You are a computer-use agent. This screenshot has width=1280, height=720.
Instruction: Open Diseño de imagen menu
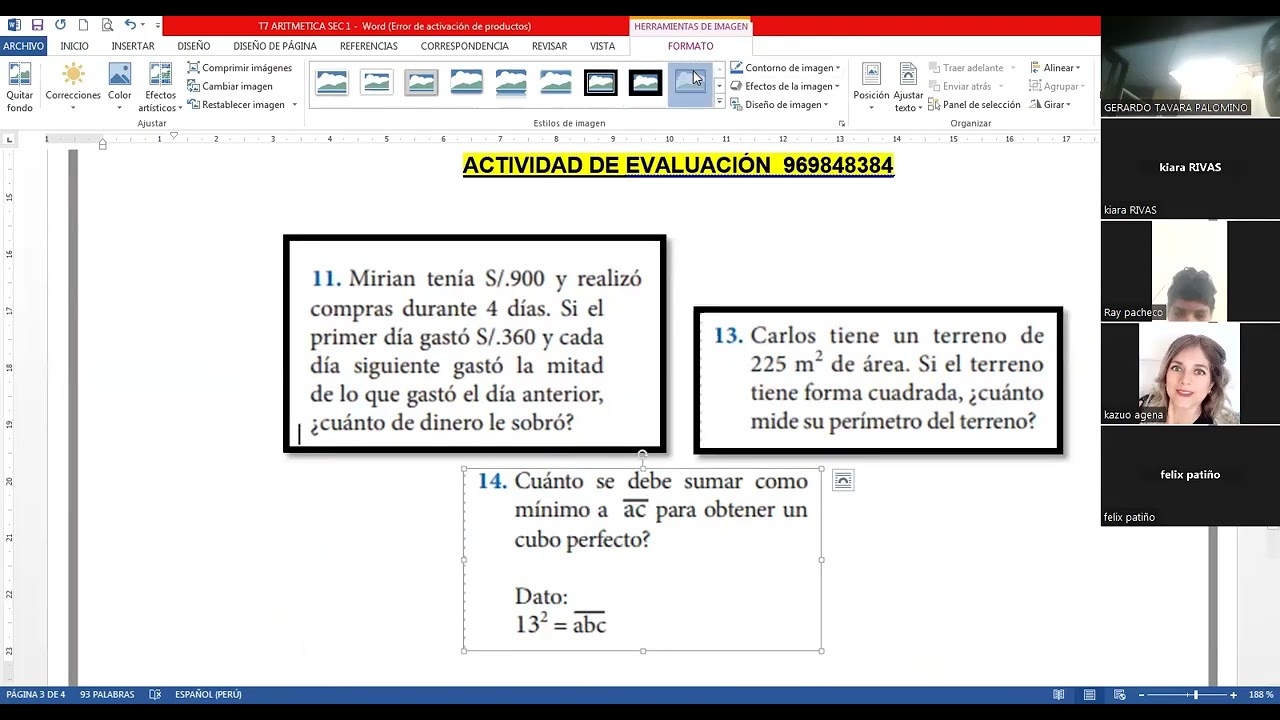779,104
